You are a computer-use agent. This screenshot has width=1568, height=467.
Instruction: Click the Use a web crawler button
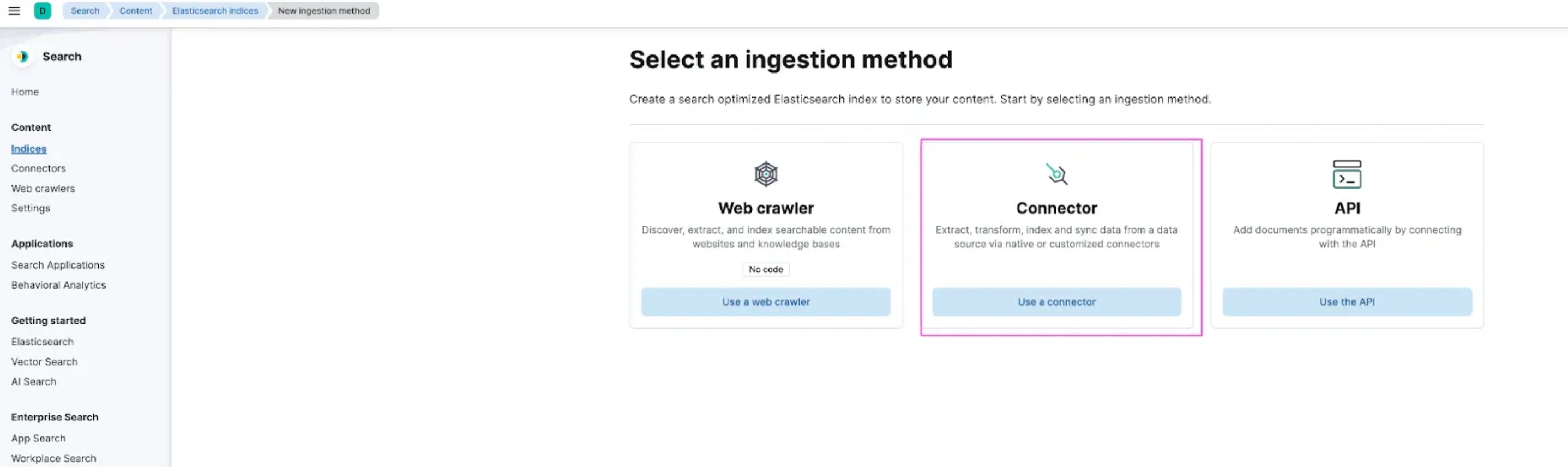765,301
